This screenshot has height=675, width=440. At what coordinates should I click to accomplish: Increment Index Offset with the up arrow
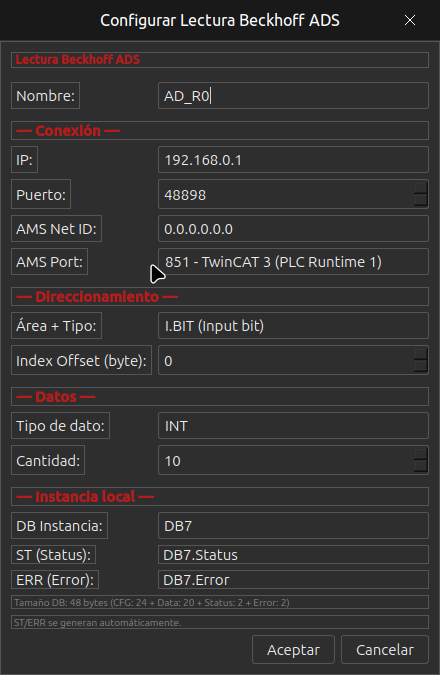coord(420,354)
